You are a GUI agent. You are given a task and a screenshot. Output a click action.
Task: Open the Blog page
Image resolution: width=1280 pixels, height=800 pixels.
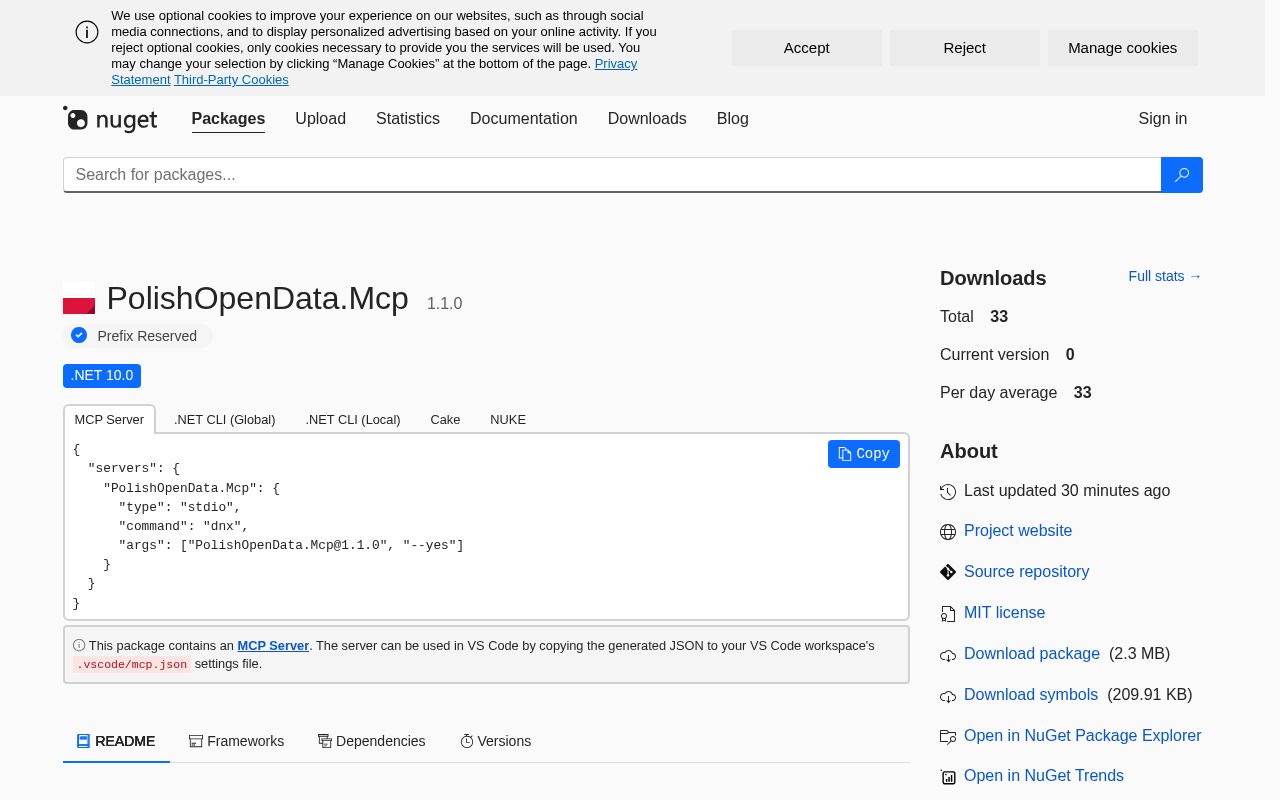733,119
